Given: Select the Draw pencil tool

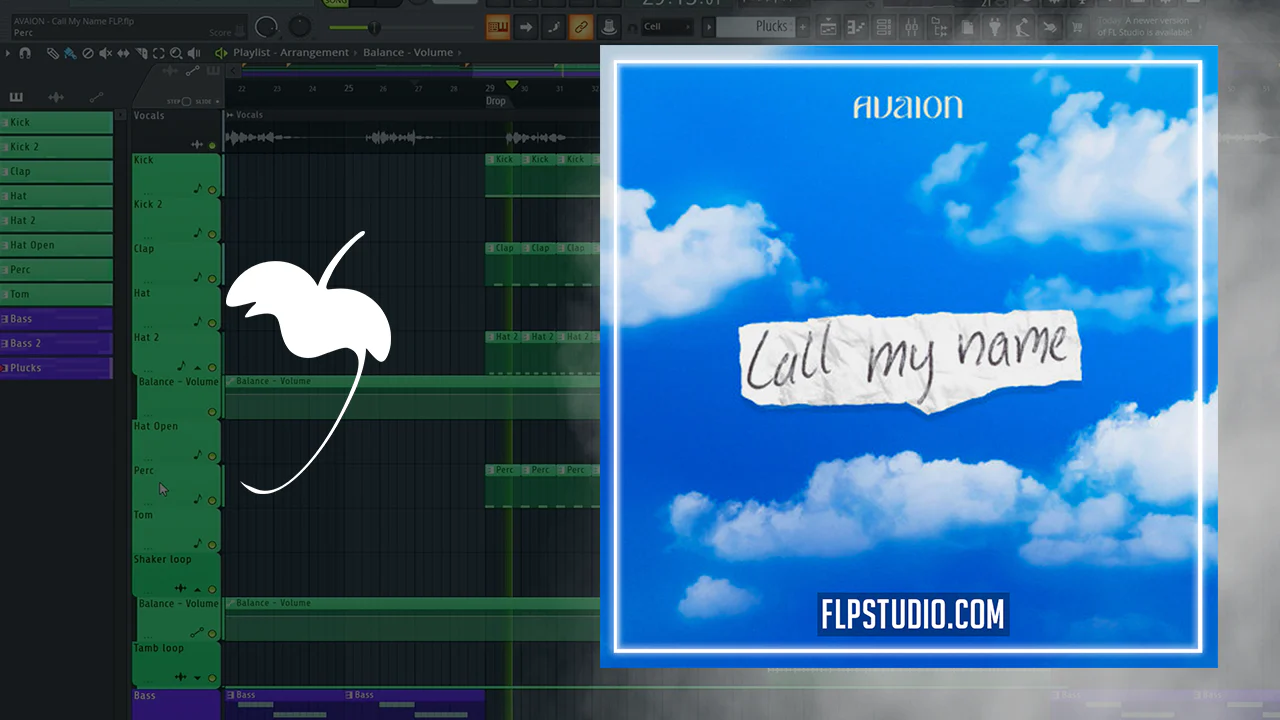Looking at the screenshot, I should point(53,53).
